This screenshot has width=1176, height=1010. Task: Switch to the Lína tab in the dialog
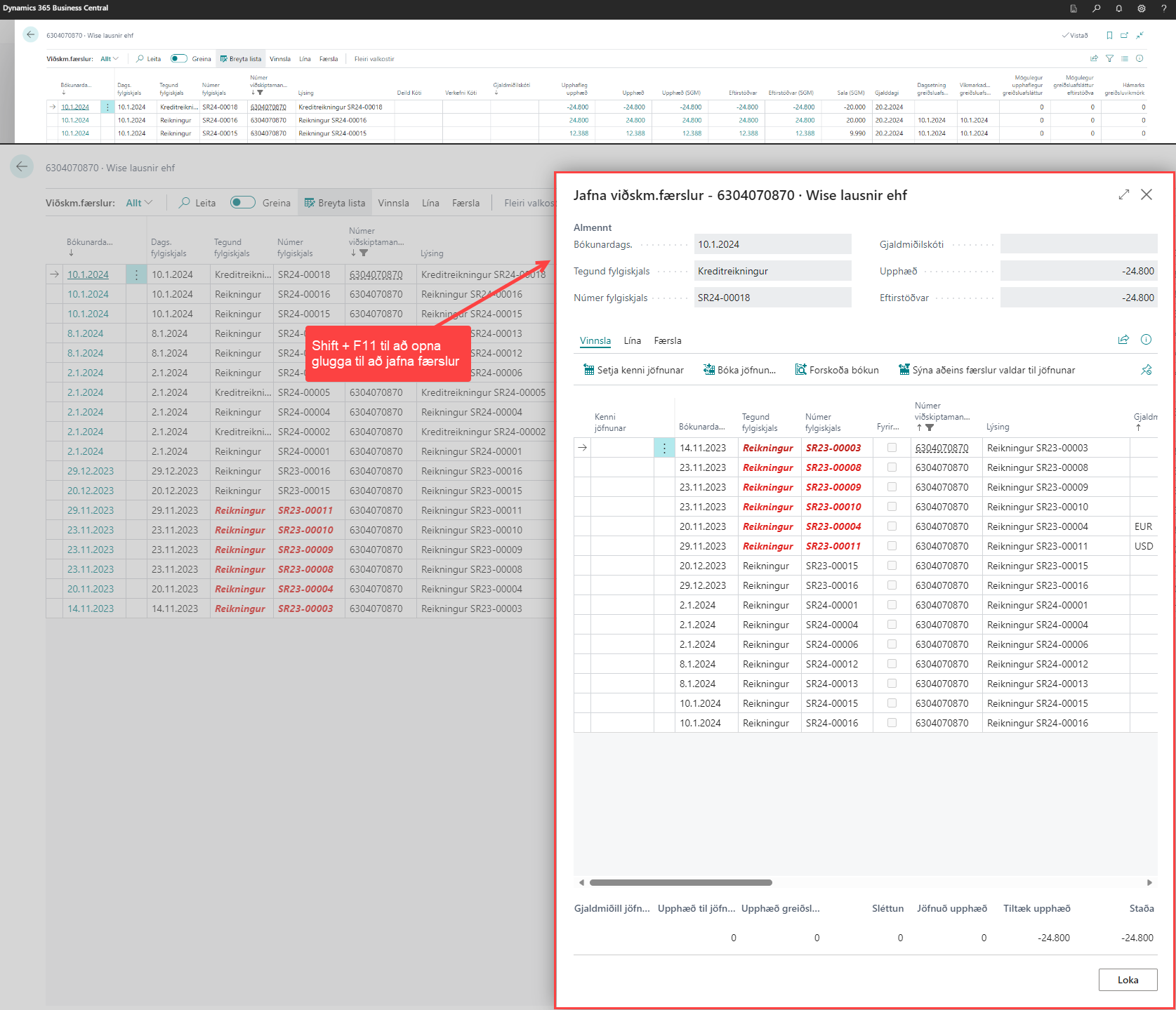coord(632,340)
